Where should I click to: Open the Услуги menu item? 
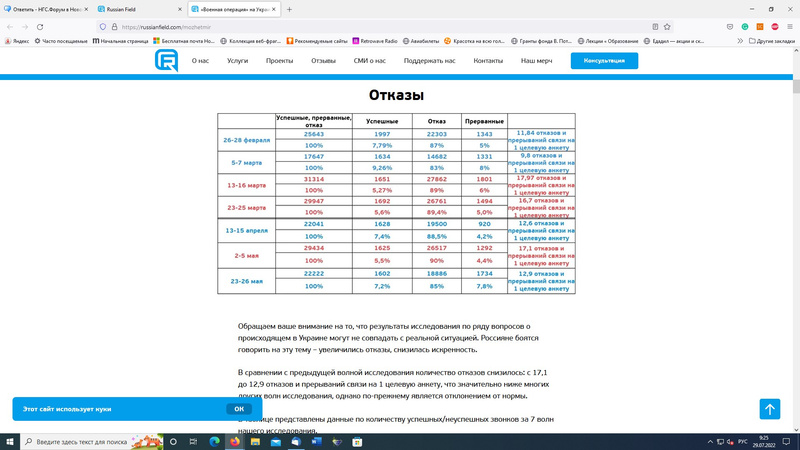click(237, 61)
